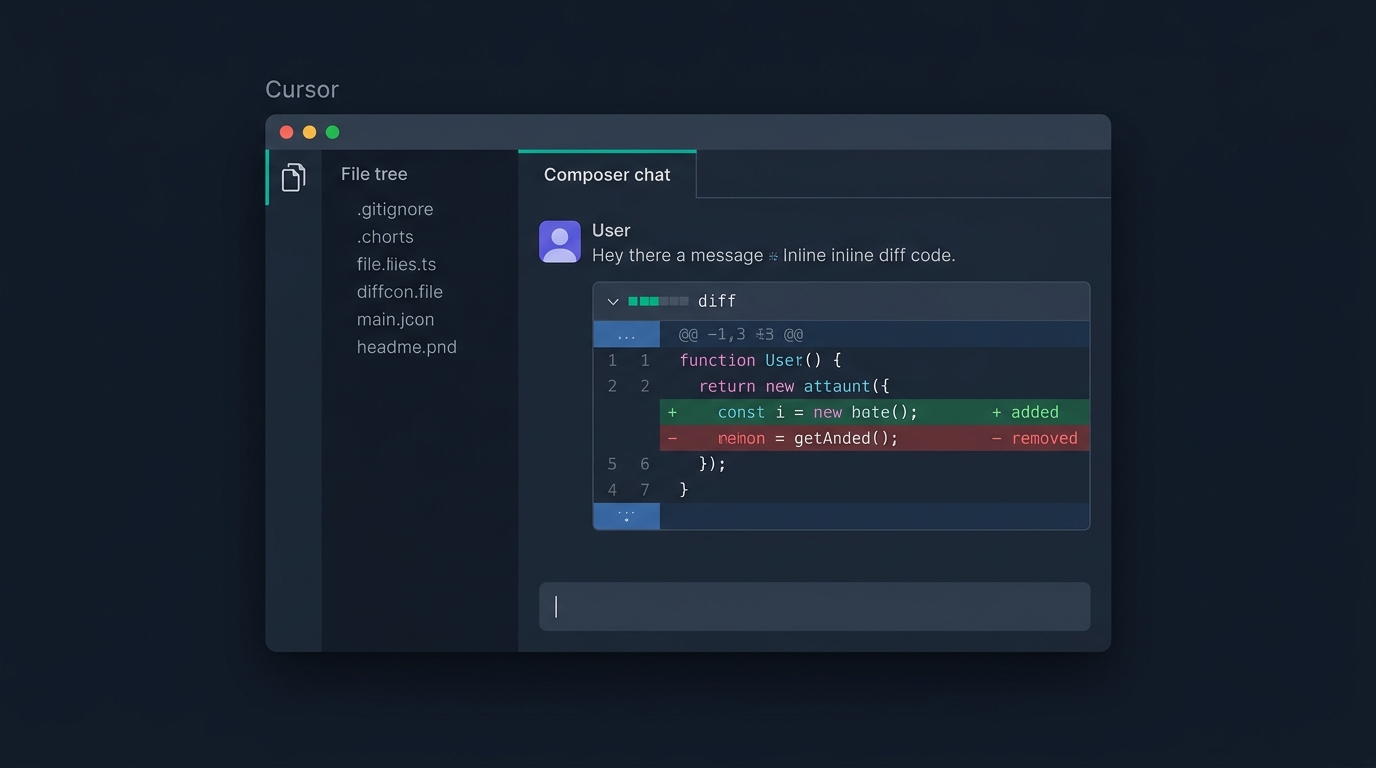Select diffcon.file in the file tree
Image resolution: width=1376 pixels, height=768 pixels.
(x=400, y=292)
